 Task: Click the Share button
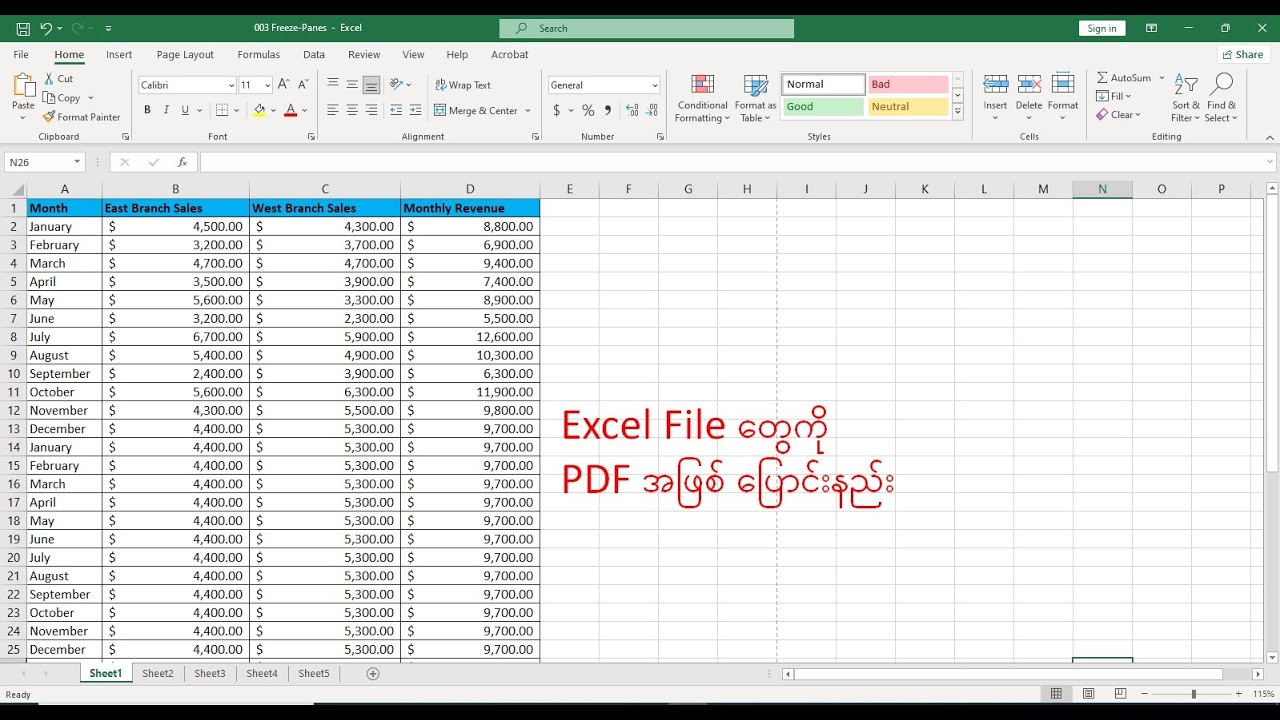point(1243,55)
